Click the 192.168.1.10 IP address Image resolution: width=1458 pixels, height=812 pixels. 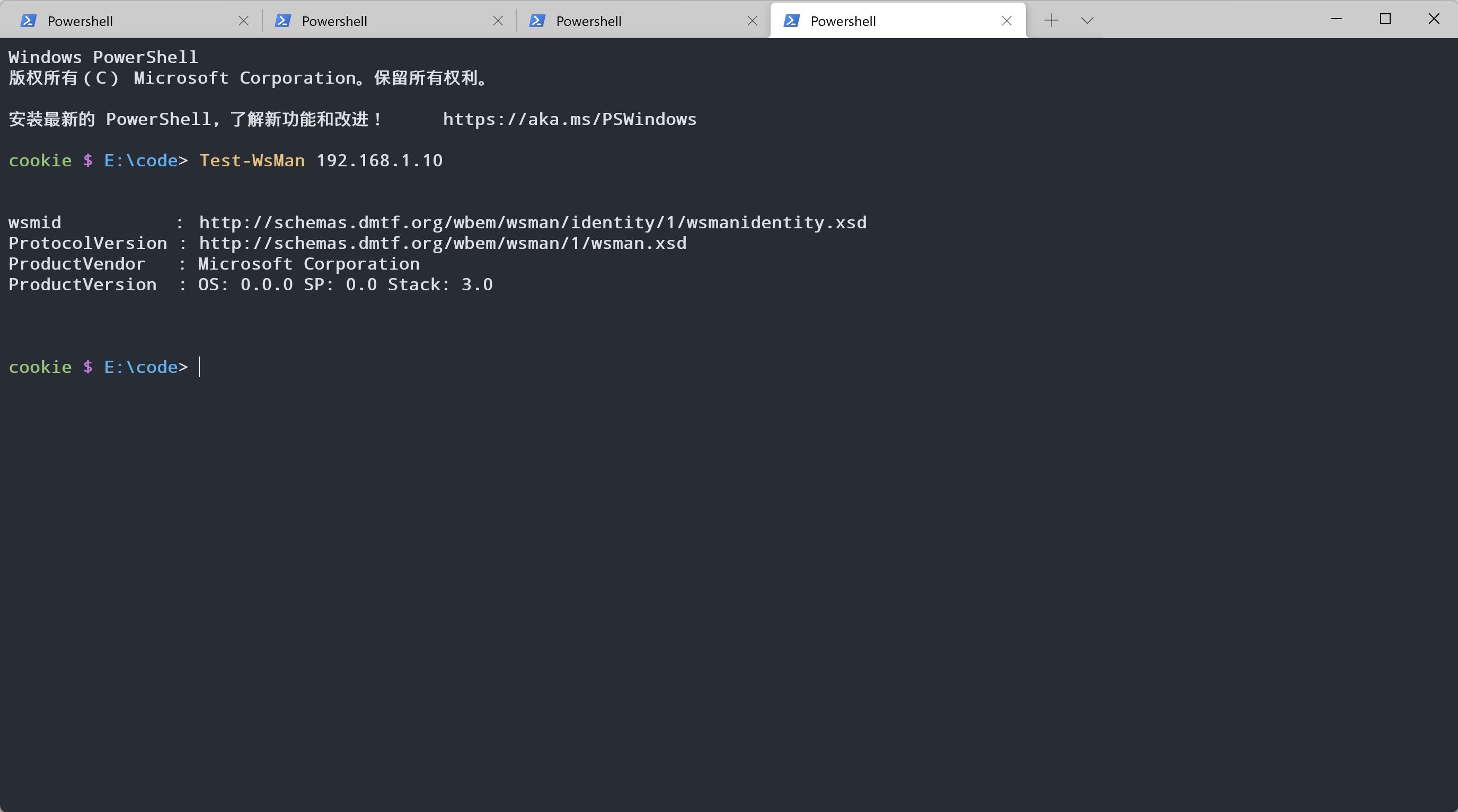pos(379,160)
